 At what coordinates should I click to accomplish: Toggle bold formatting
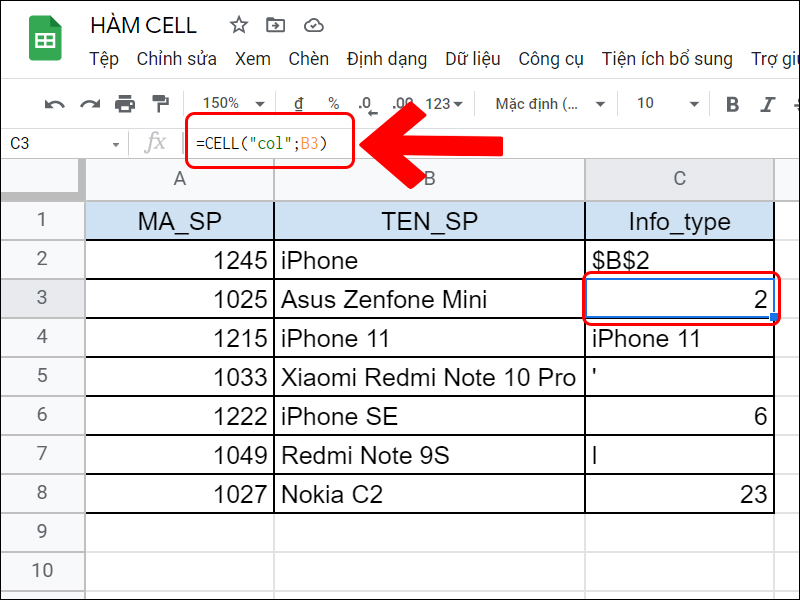click(x=732, y=103)
